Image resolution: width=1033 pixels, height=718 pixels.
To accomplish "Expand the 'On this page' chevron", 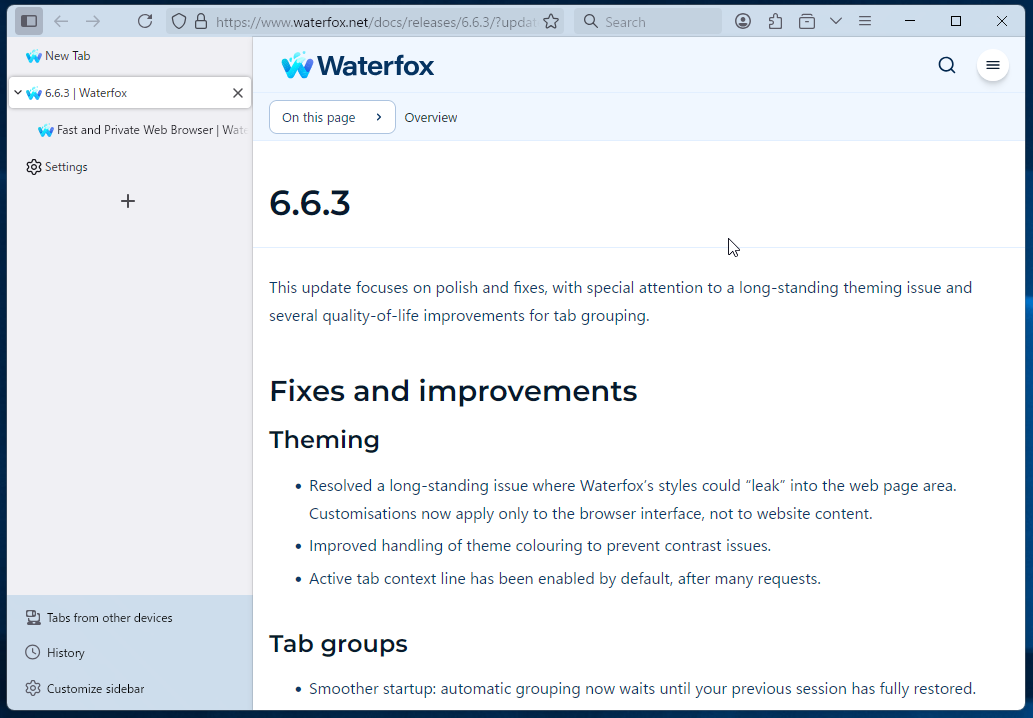I will click(380, 117).
